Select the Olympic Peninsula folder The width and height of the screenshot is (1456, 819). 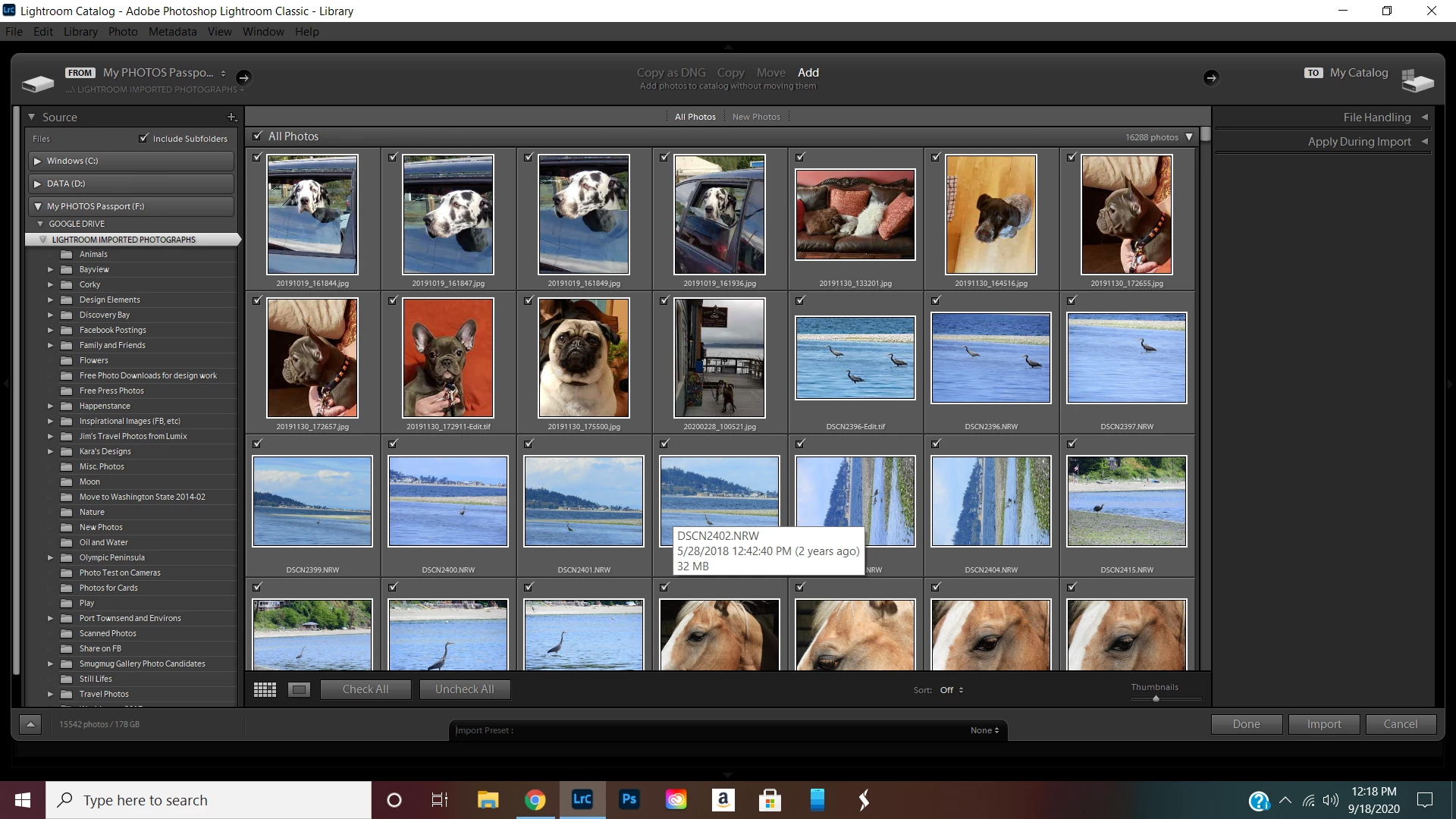[111, 557]
